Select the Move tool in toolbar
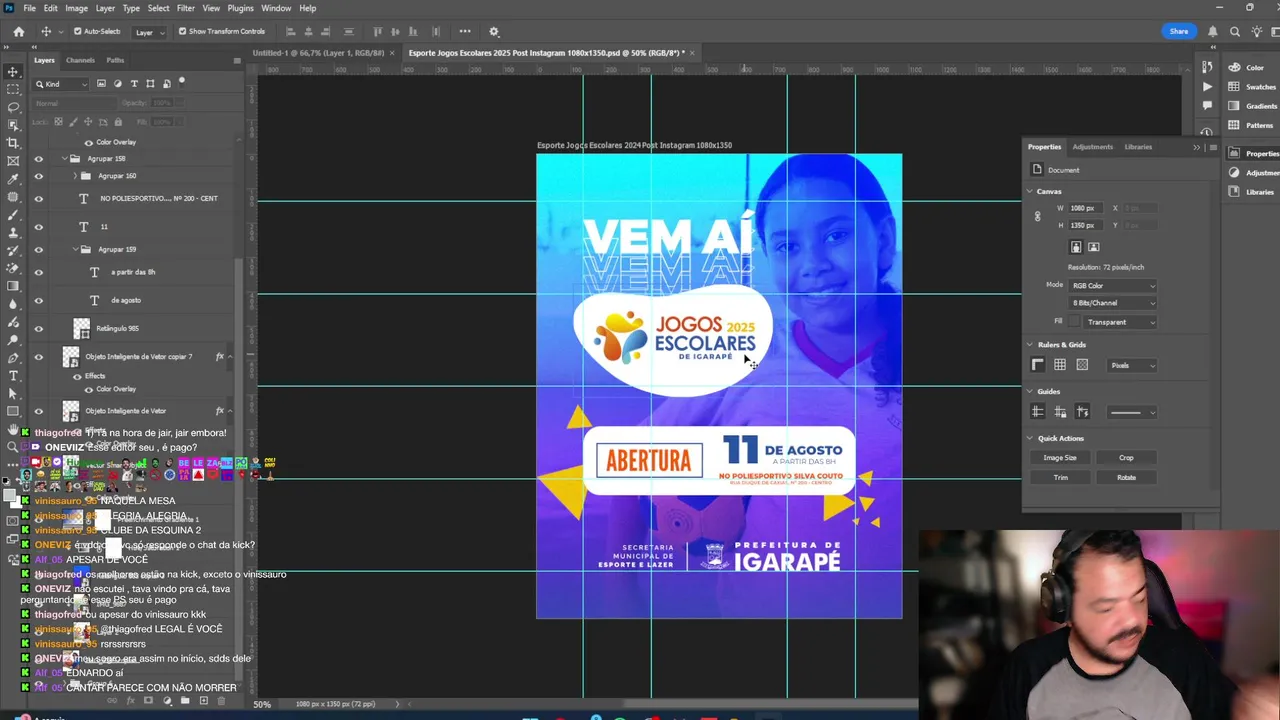The height and width of the screenshot is (720, 1280). coord(13,71)
